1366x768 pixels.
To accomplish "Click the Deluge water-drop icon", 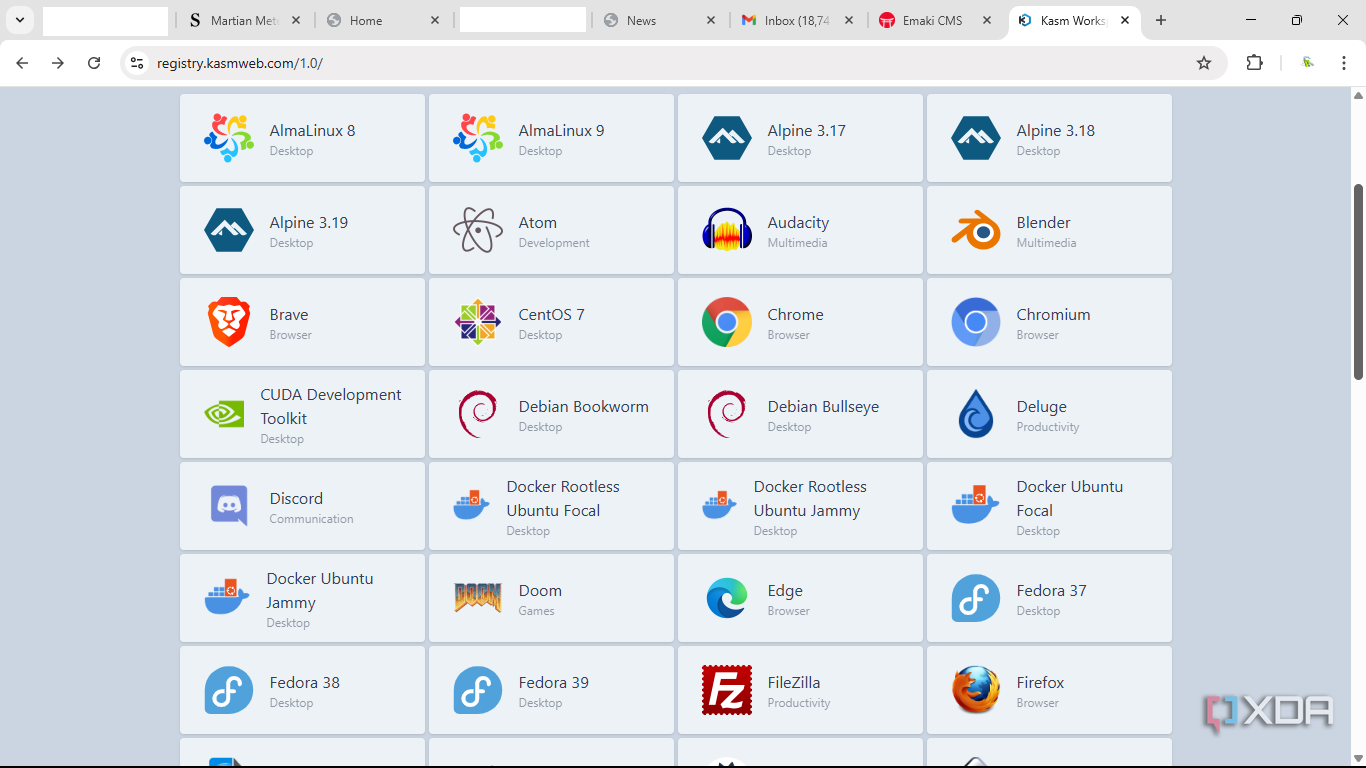I will pyautogui.click(x=976, y=414).
